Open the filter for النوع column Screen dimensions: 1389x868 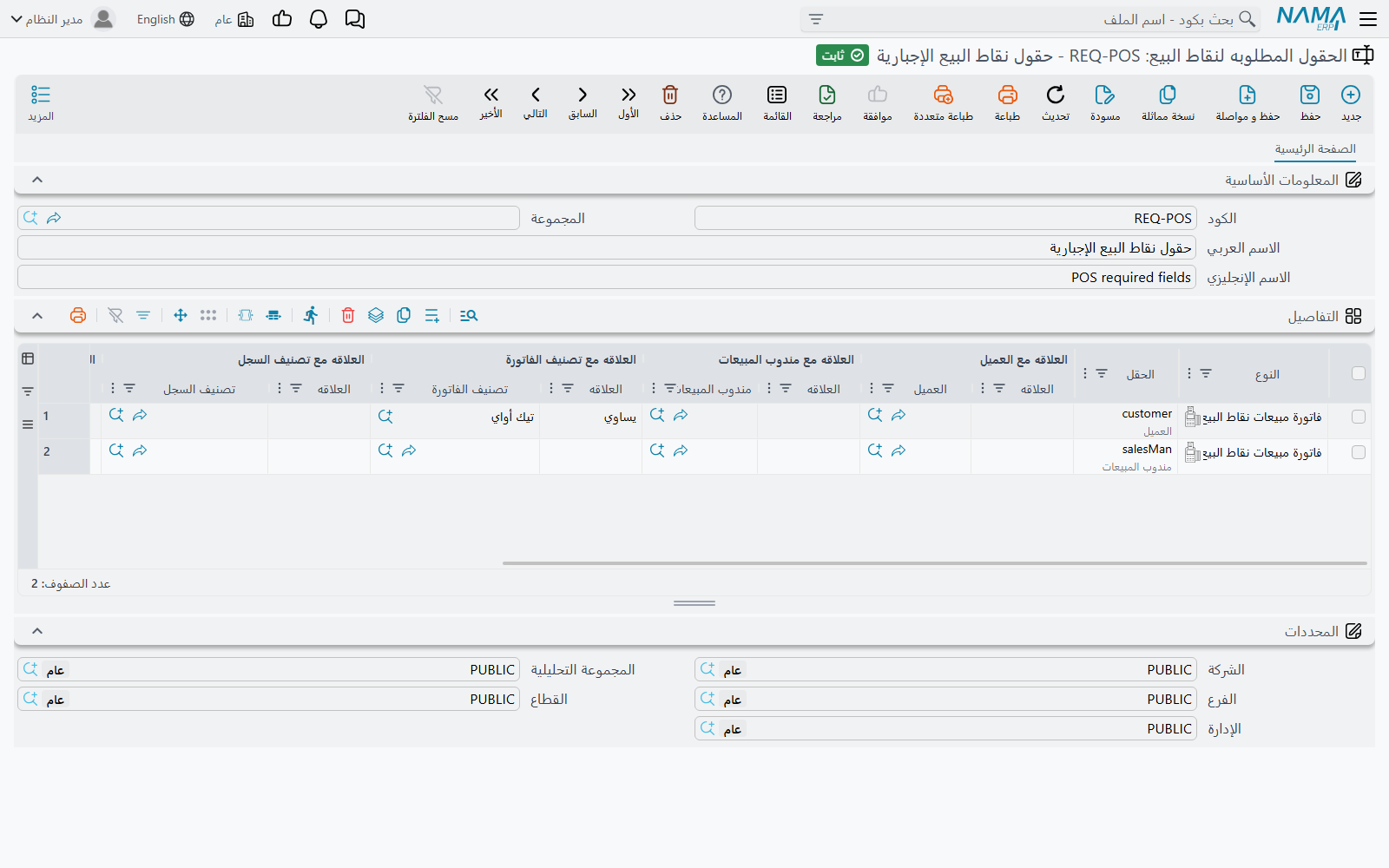click(x=1206, y=373)
